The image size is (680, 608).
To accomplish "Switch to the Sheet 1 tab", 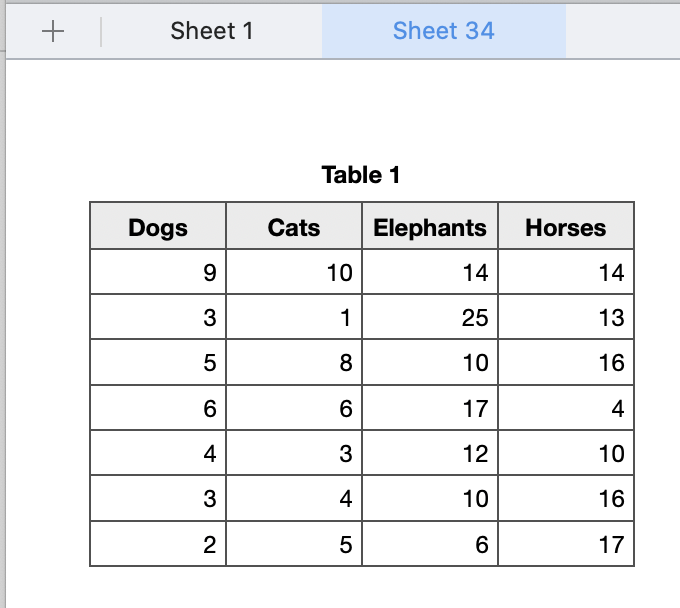I will pyautogui.click(x=212, y=31).
